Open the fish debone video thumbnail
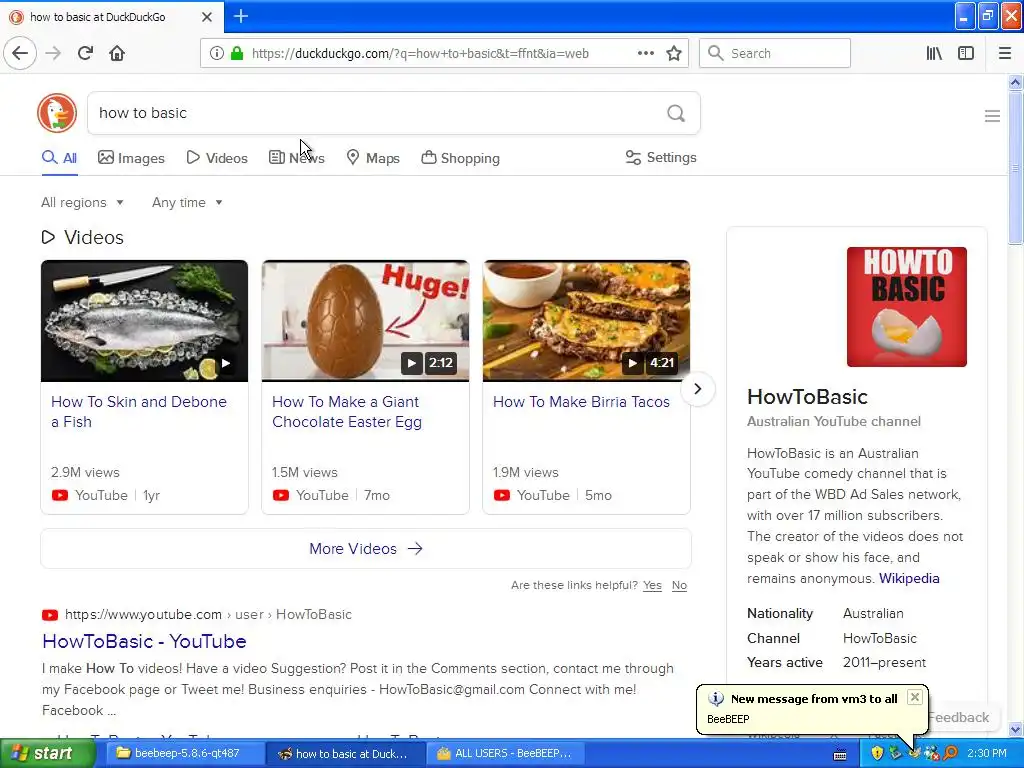The width and height of the screenshot is (1024, 768). point(144,321)
